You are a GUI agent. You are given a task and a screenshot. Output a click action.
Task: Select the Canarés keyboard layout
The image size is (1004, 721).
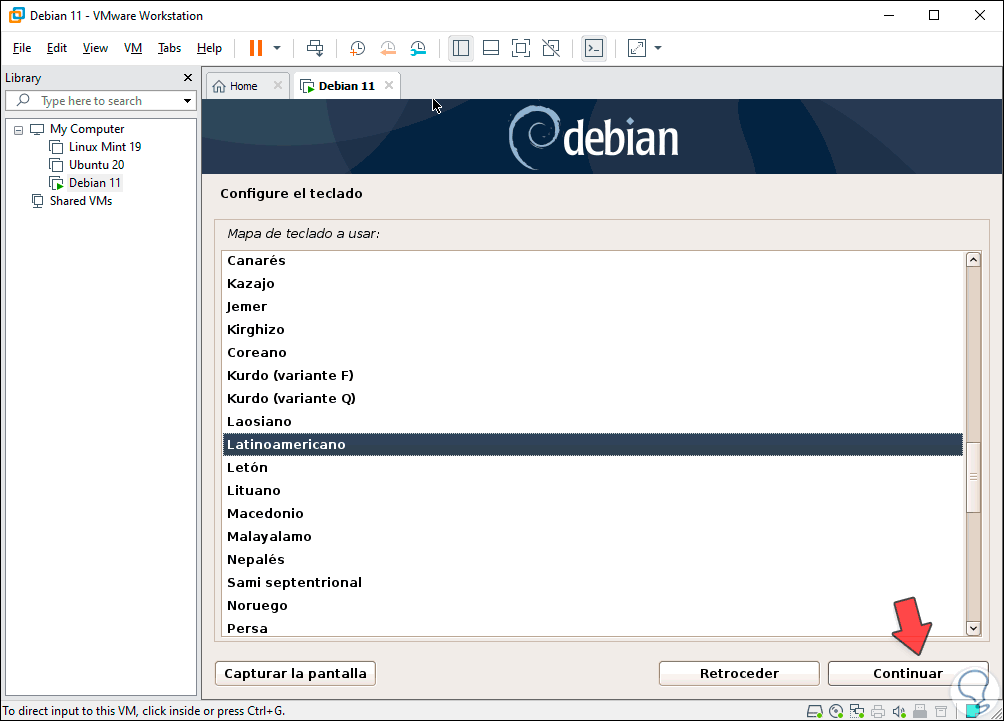pos(592,261)
